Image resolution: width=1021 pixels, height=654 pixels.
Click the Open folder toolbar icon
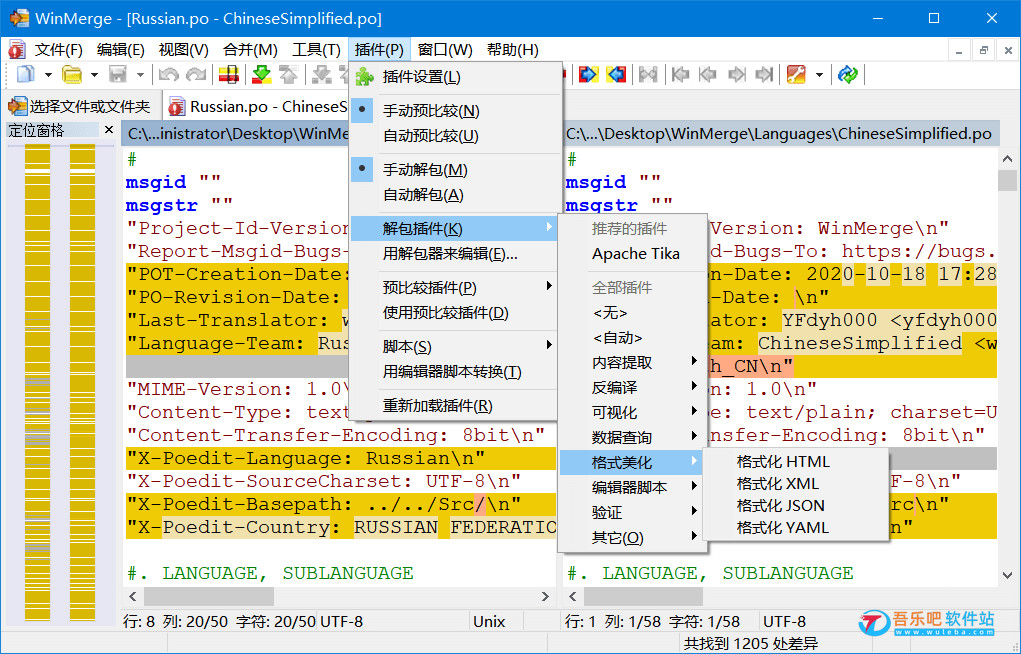pyautogui.click(x=71, y=74)
